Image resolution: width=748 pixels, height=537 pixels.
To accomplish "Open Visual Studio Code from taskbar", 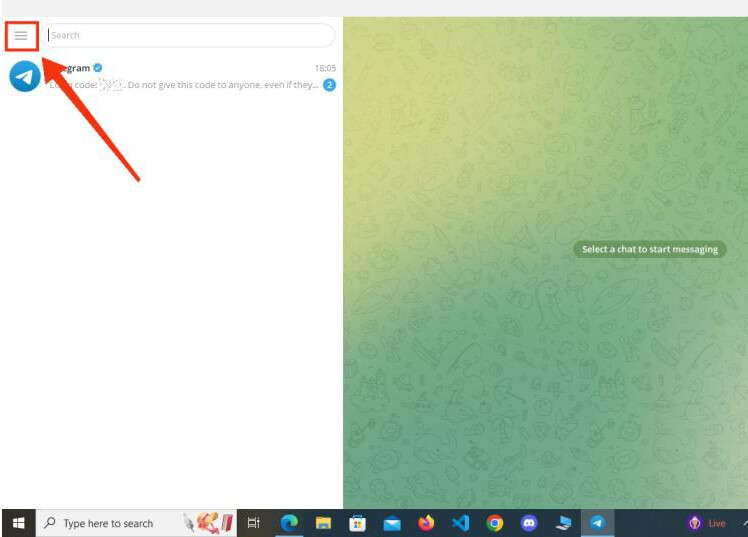I will [x=460, y=523].
